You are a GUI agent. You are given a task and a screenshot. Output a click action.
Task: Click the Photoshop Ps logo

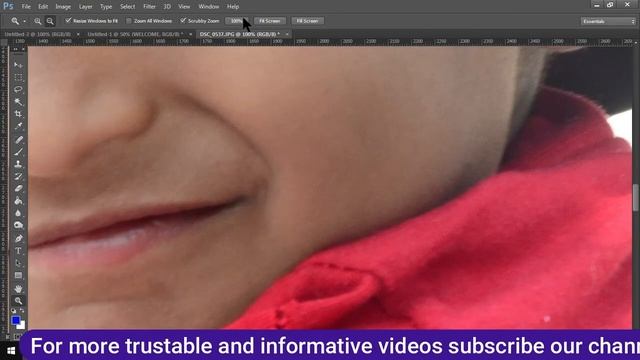[x=8, y=6]
